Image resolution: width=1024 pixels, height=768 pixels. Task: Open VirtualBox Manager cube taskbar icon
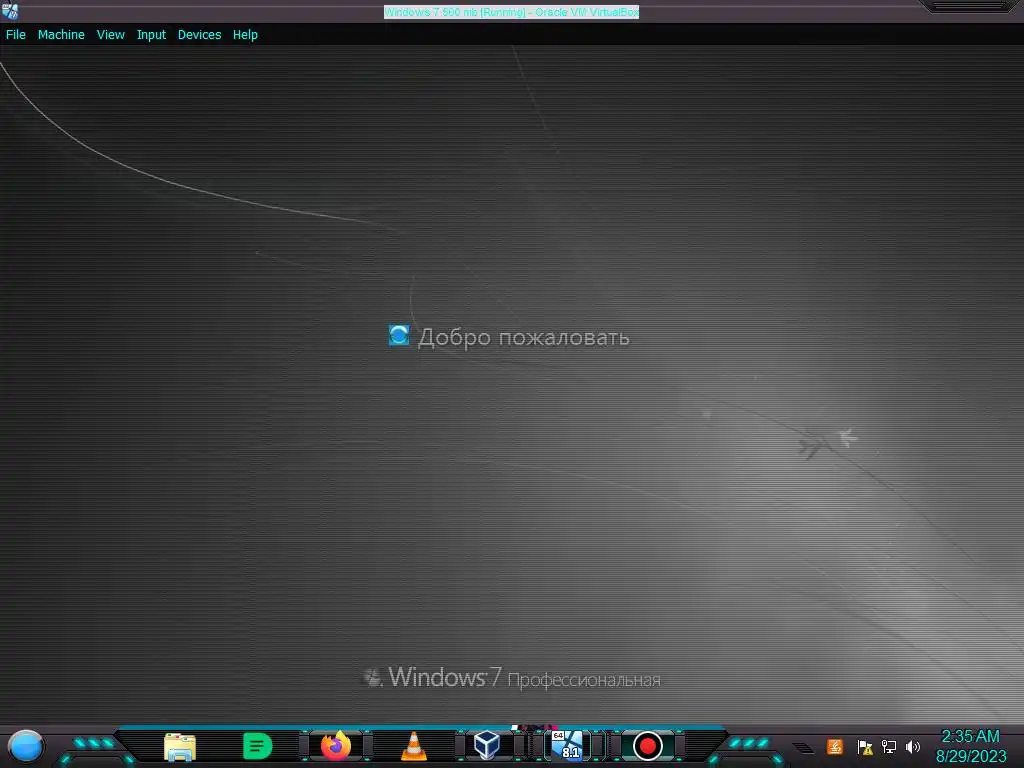(487, 745)
